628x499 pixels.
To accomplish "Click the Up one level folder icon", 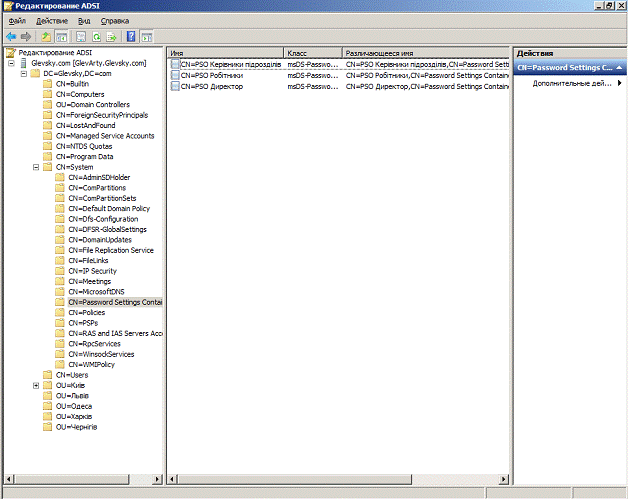I will coord(46,36).
